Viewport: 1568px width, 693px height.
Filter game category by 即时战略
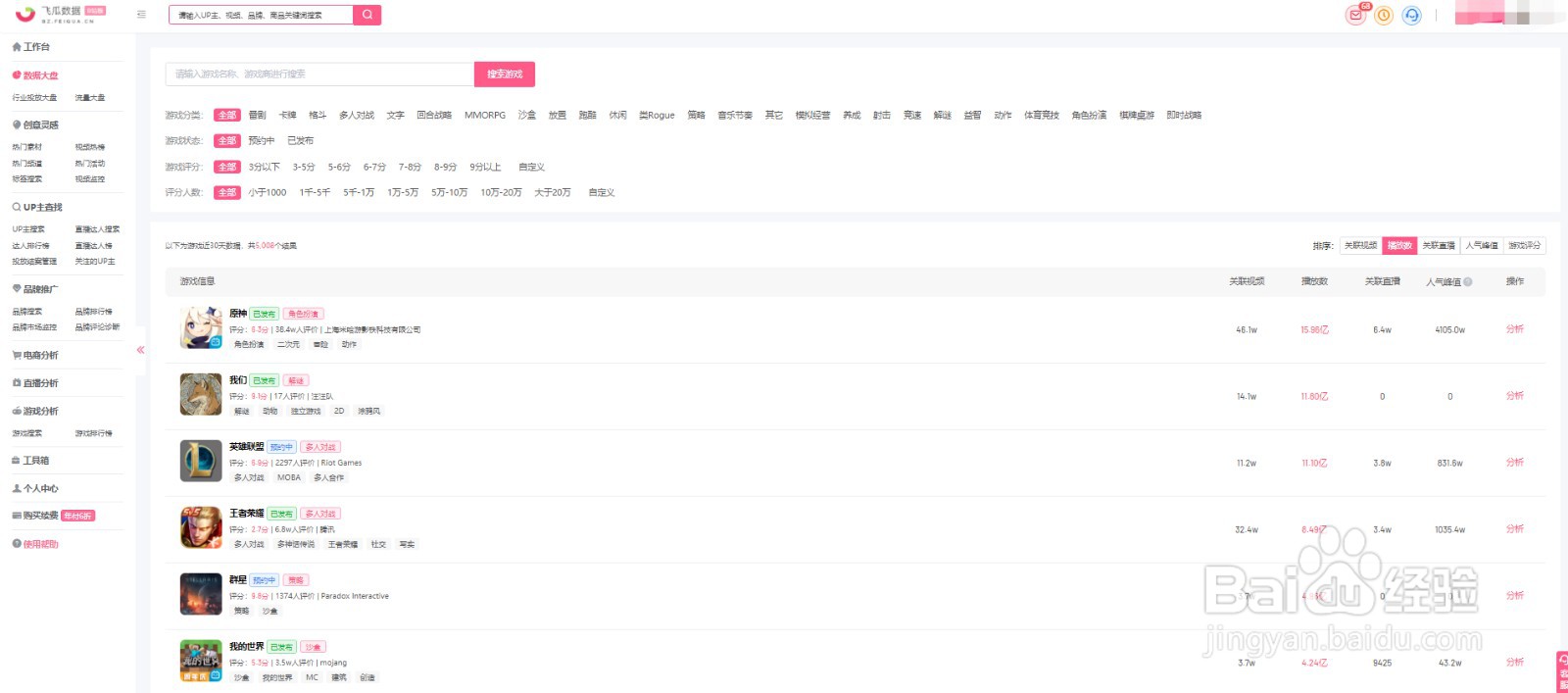(1184, 116)
